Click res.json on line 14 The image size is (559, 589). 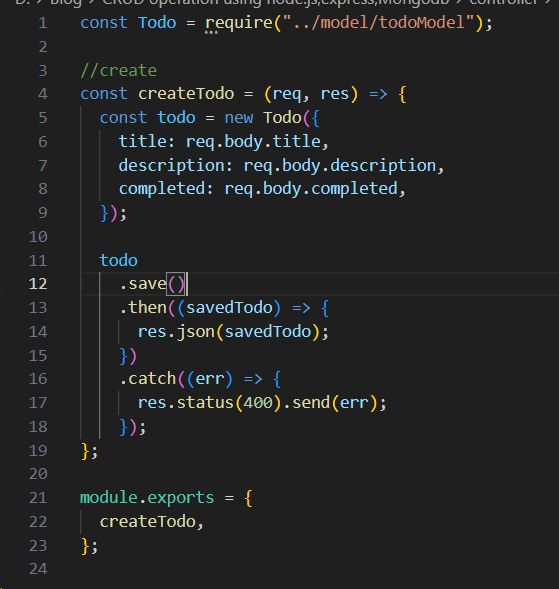176,332
